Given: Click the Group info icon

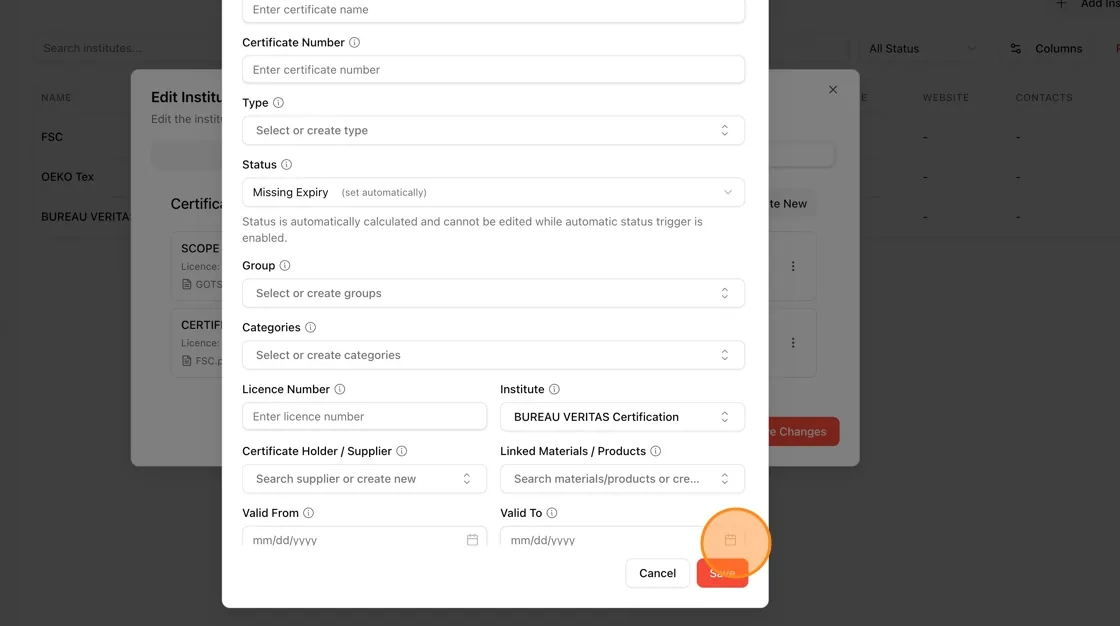Looking at the screenshot, I should tap(285, 265).
